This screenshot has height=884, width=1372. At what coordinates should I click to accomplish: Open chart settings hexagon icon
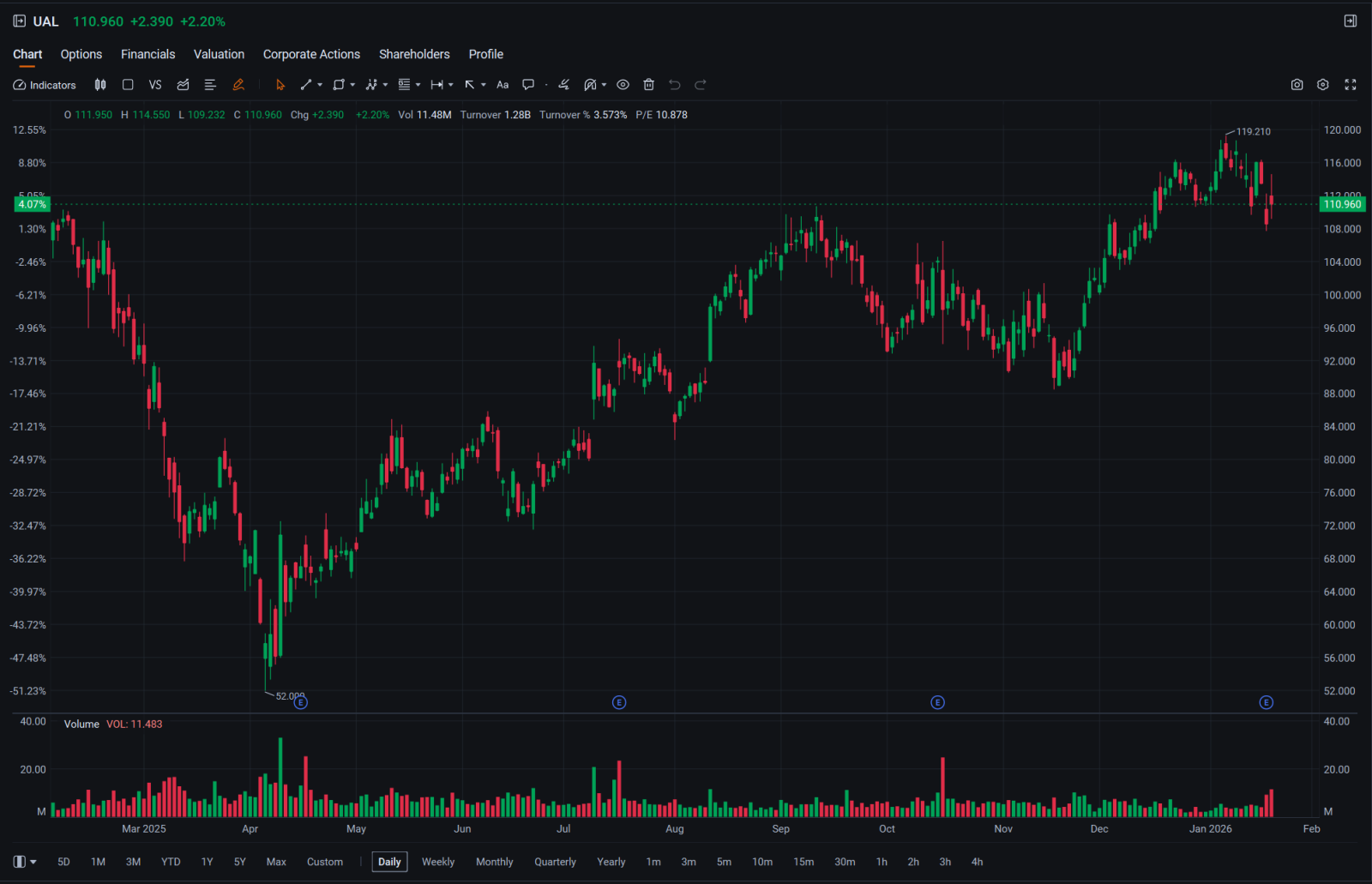pos(1323,85)
